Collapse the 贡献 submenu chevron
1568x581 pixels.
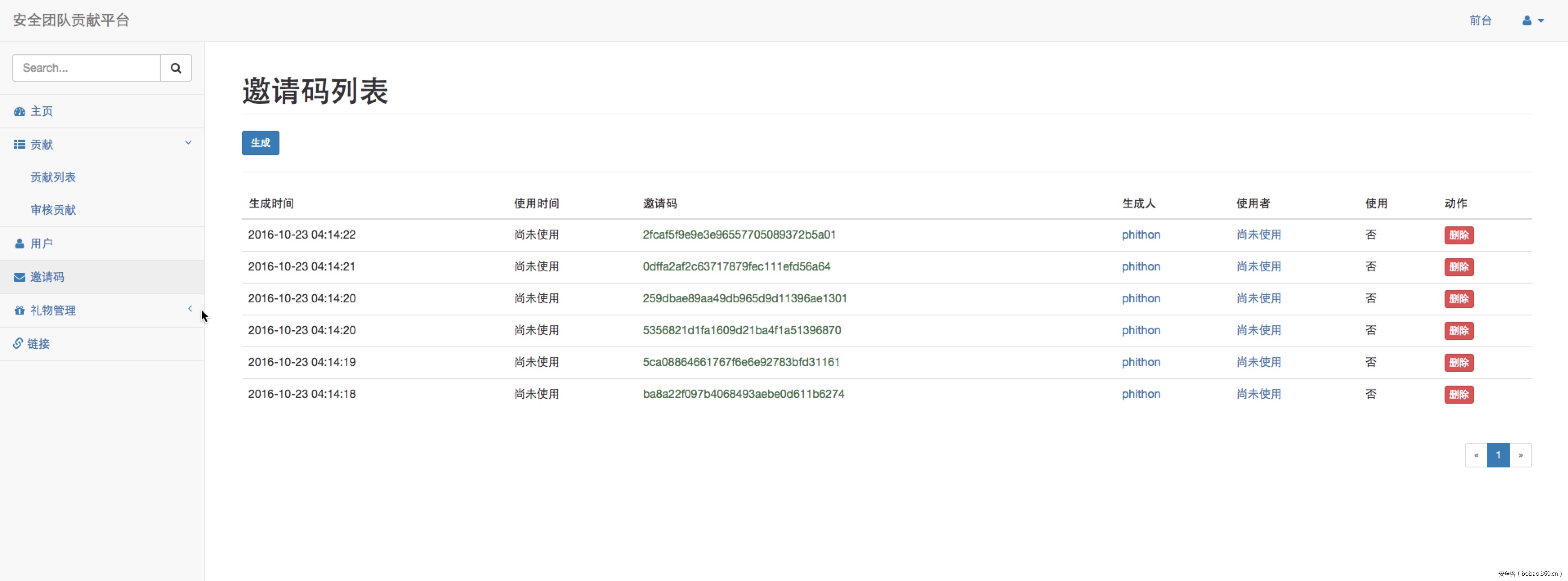[188, 143]
